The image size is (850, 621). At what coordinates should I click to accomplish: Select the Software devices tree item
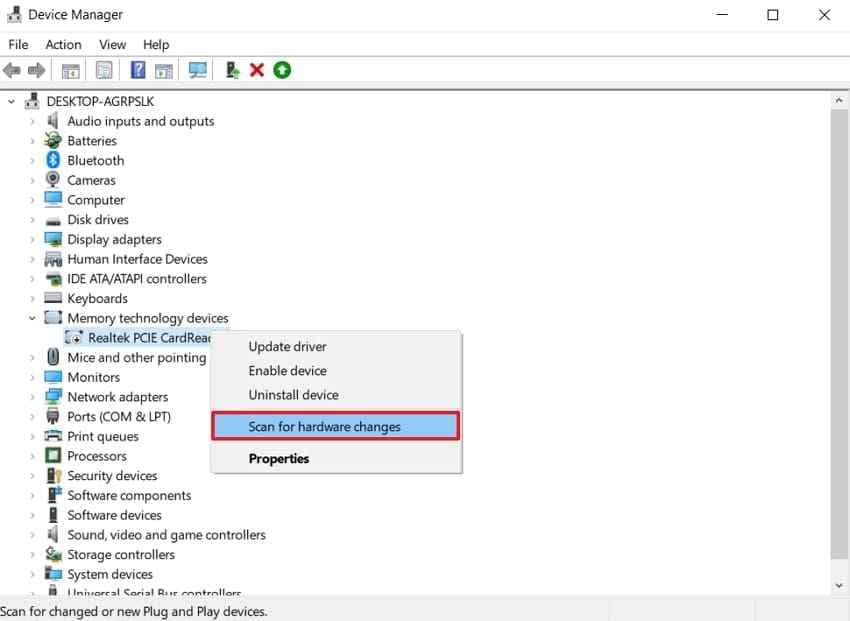[x=114, y=515]
